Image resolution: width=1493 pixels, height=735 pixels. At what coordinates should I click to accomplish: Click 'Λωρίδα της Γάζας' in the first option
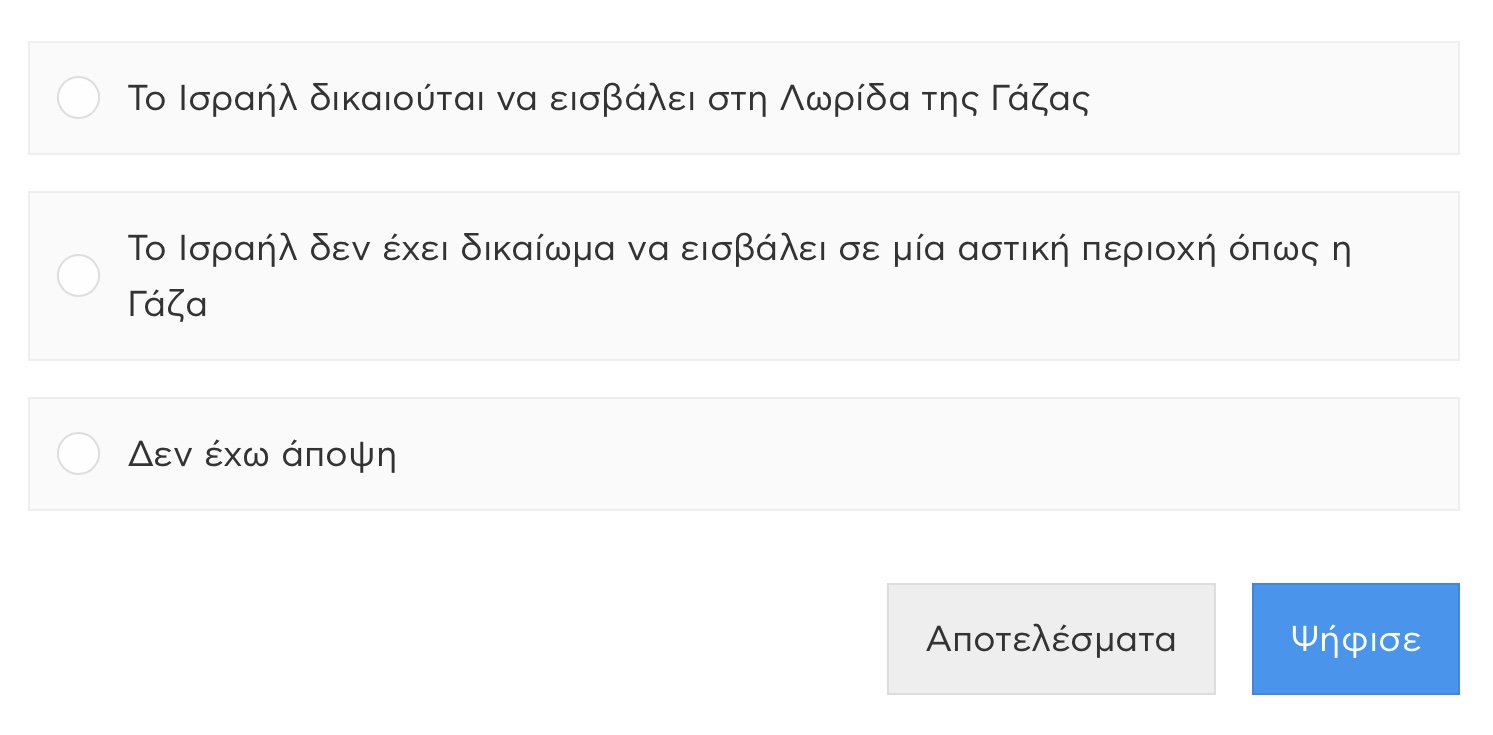pos(933,99)
